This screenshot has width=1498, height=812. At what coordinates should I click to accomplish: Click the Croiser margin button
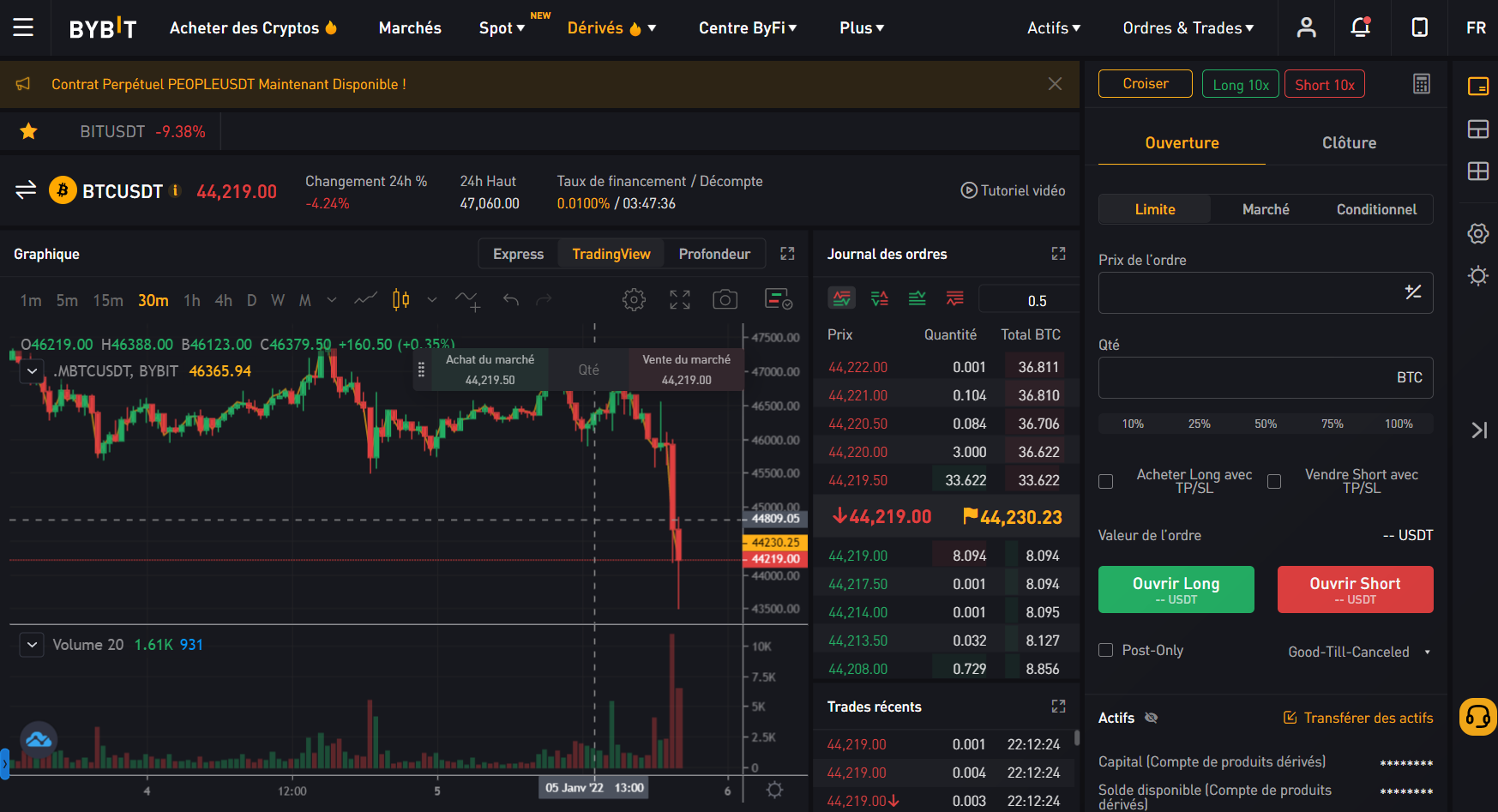coord(1145,83)
